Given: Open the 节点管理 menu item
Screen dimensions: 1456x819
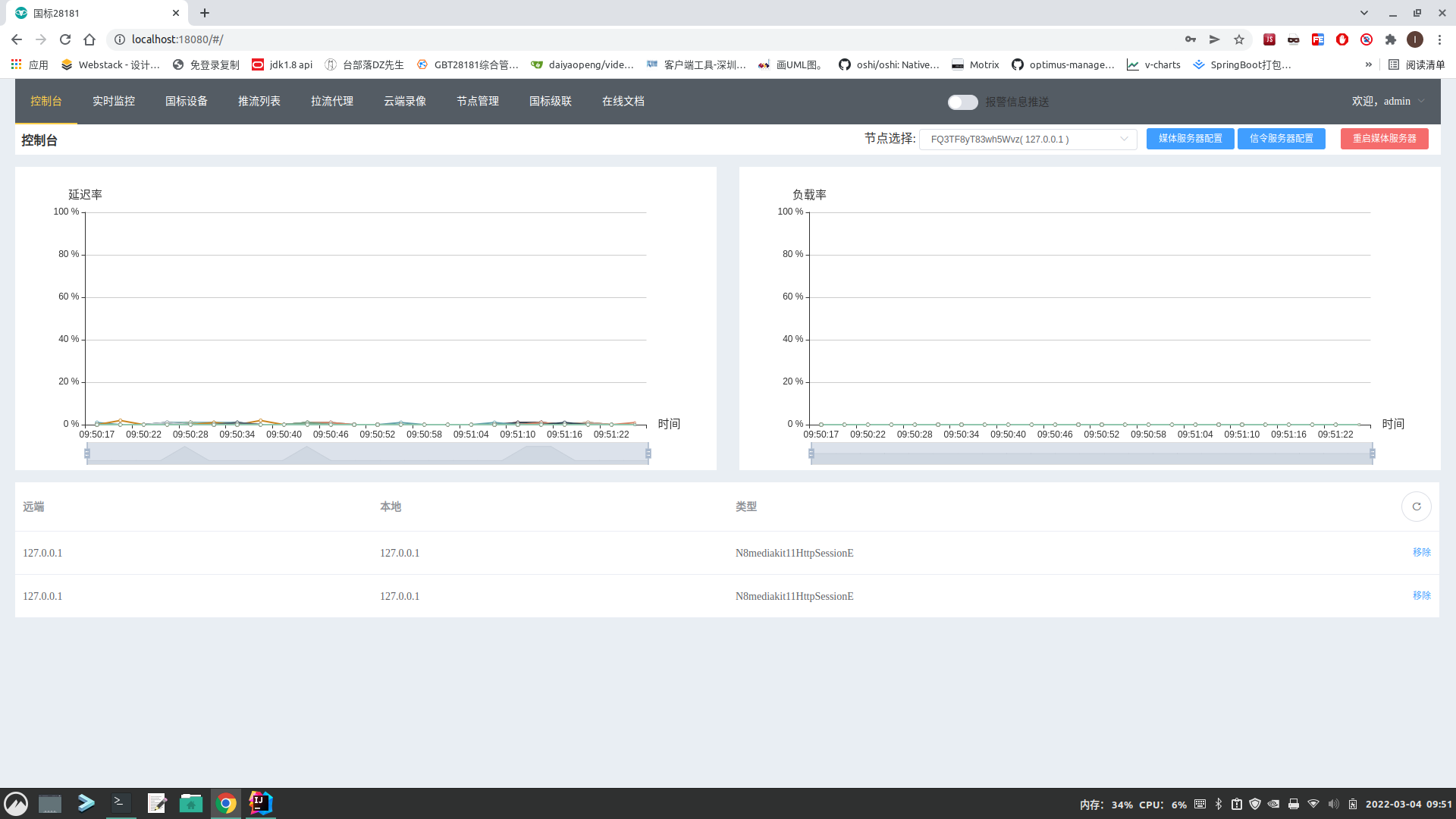Looking at the screenshot, I should [x=478, y=102].
